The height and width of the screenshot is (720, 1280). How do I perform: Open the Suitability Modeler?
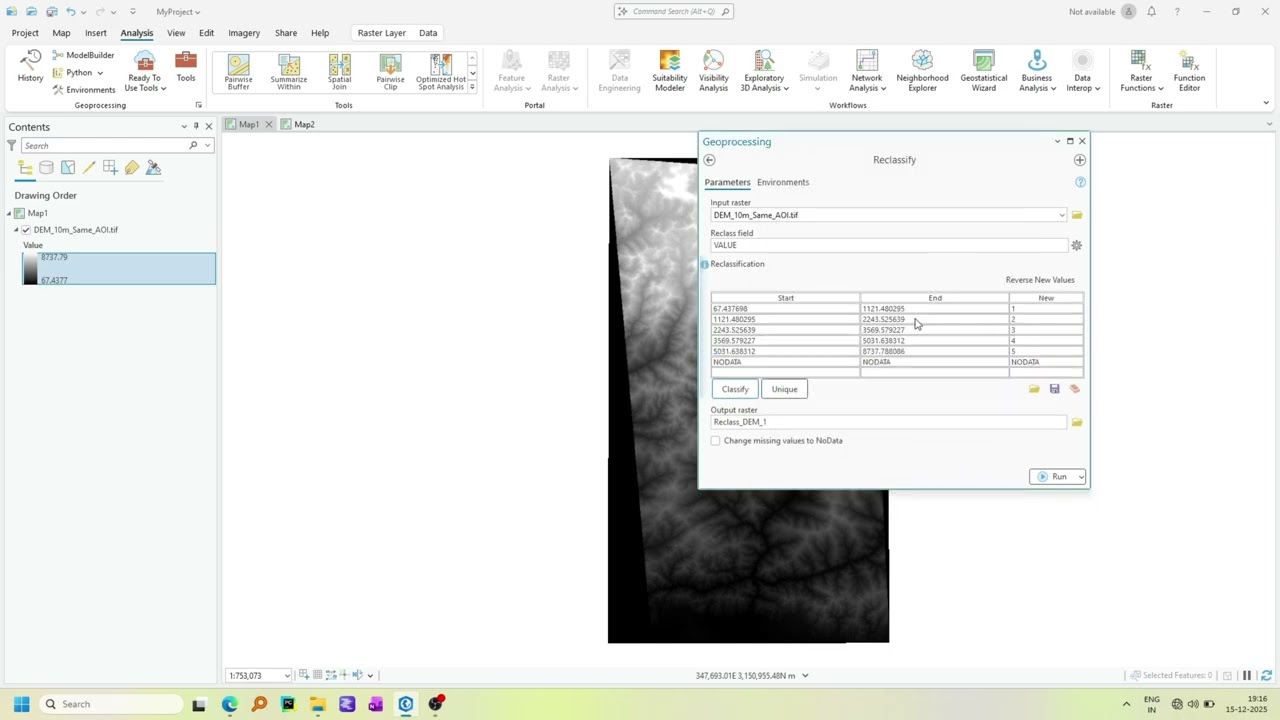tap(669, 72)
